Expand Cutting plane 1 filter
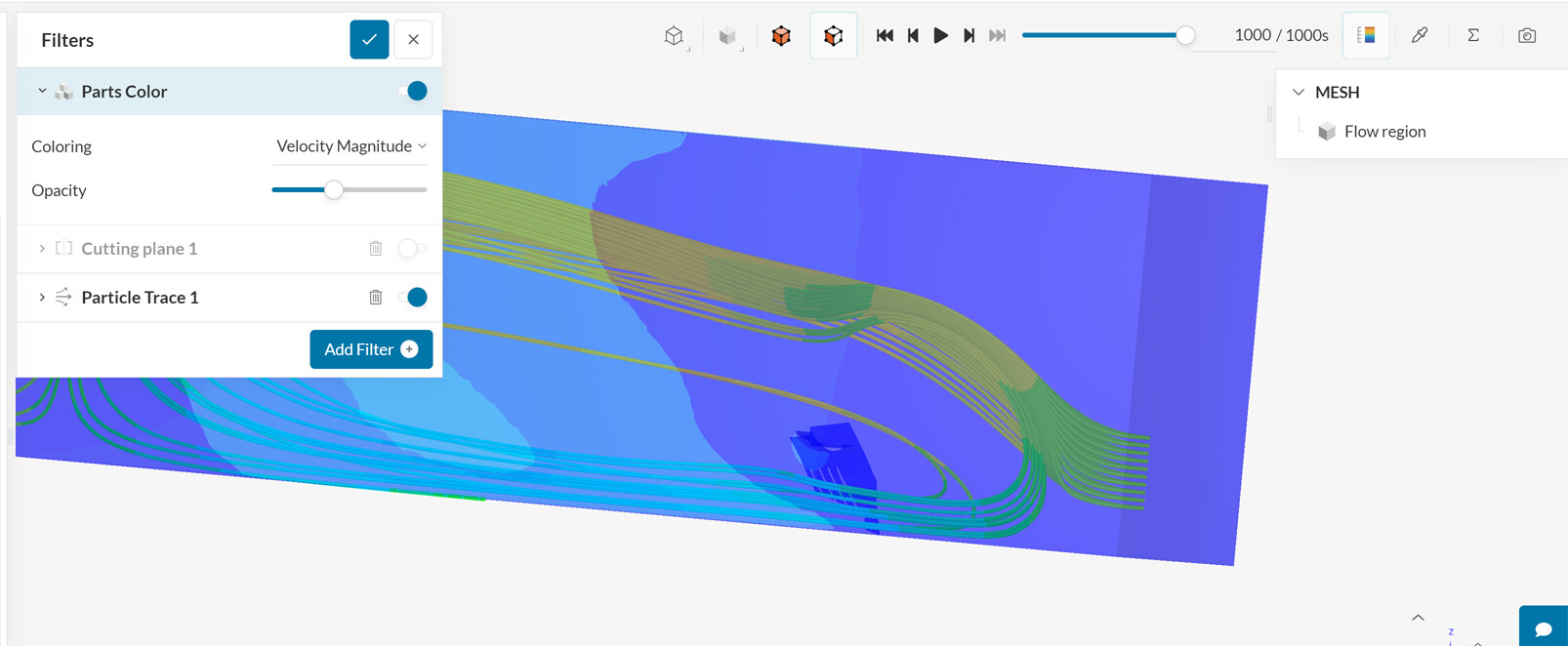 click(x=42, y=249)
